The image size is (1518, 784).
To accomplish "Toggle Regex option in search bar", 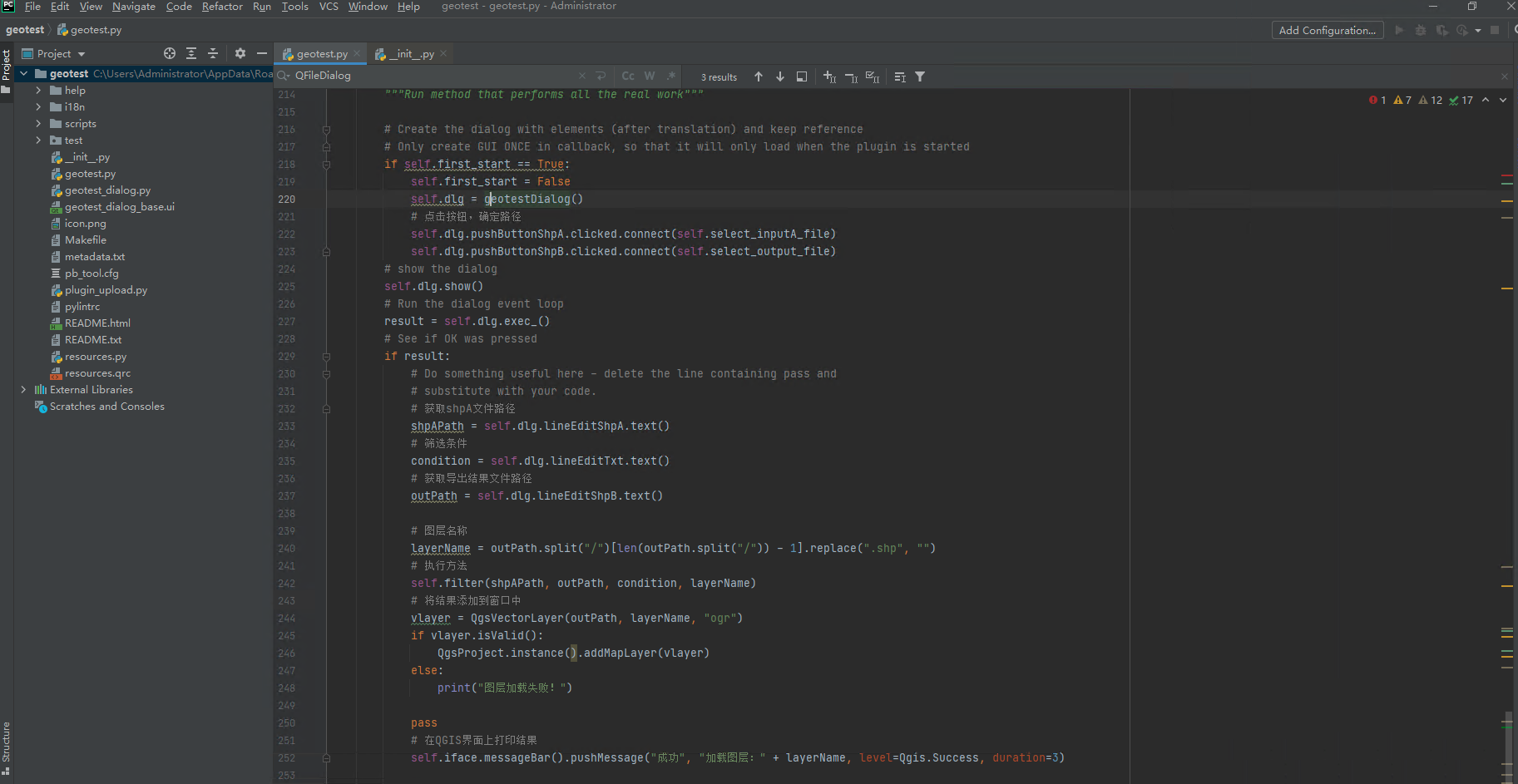I will pos(671,76).
